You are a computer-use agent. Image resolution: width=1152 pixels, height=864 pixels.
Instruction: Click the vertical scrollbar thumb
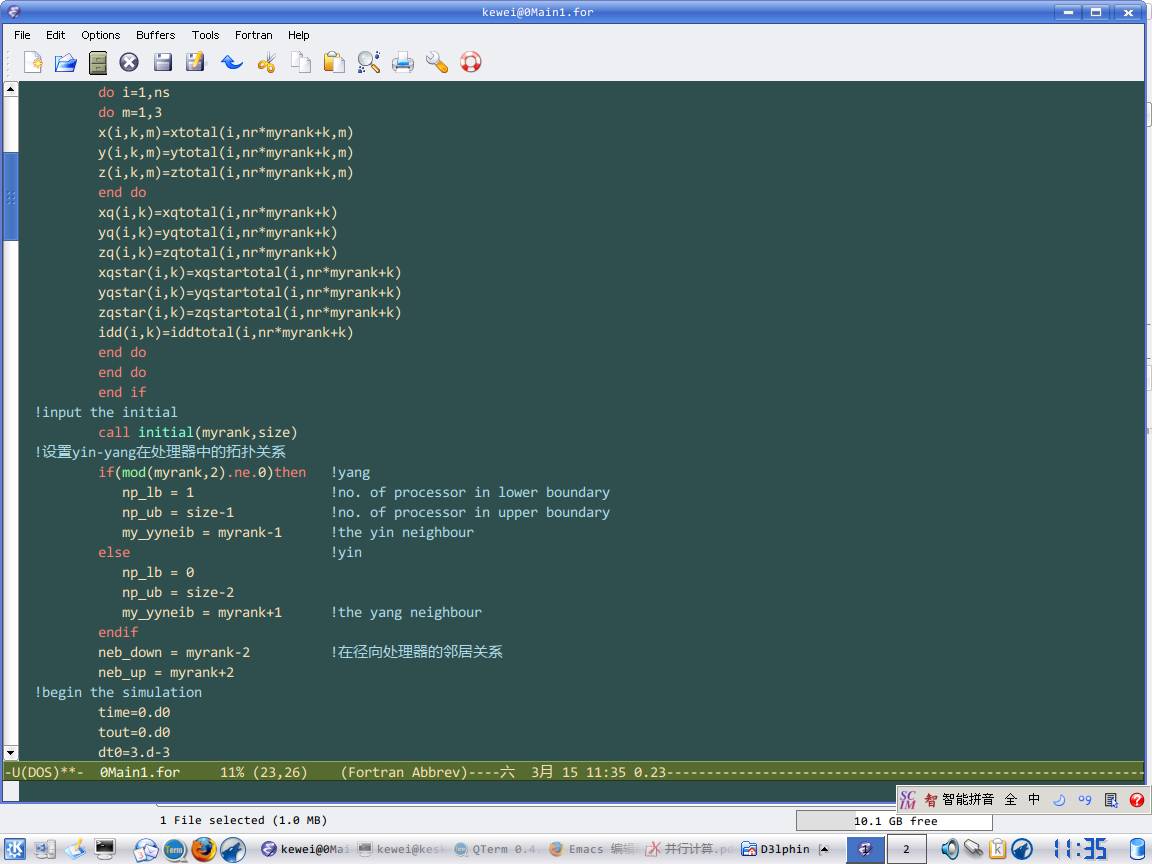(10, 196)
